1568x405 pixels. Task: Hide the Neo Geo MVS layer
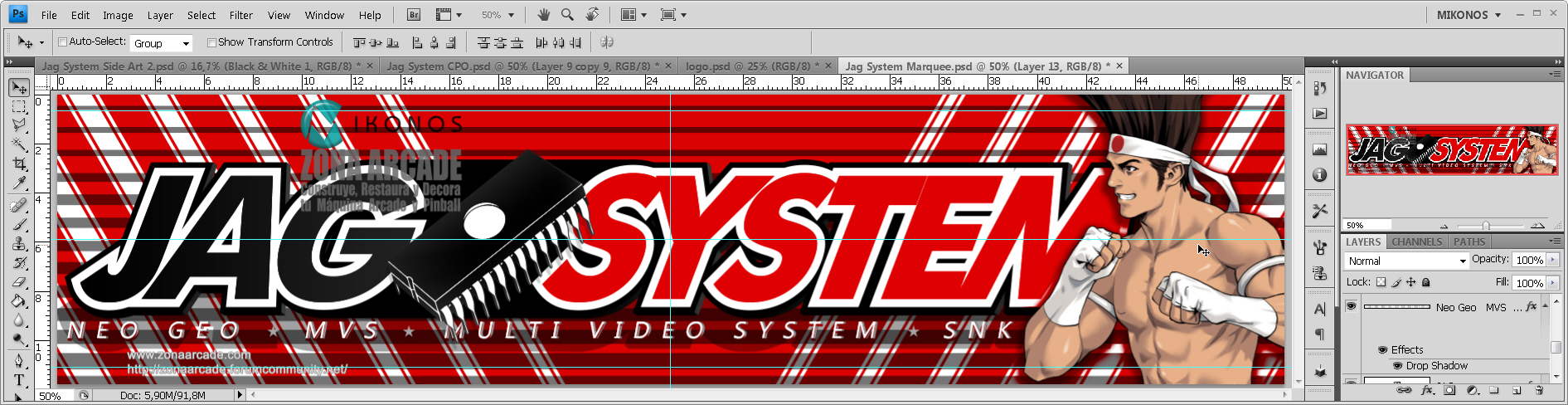1352,306
